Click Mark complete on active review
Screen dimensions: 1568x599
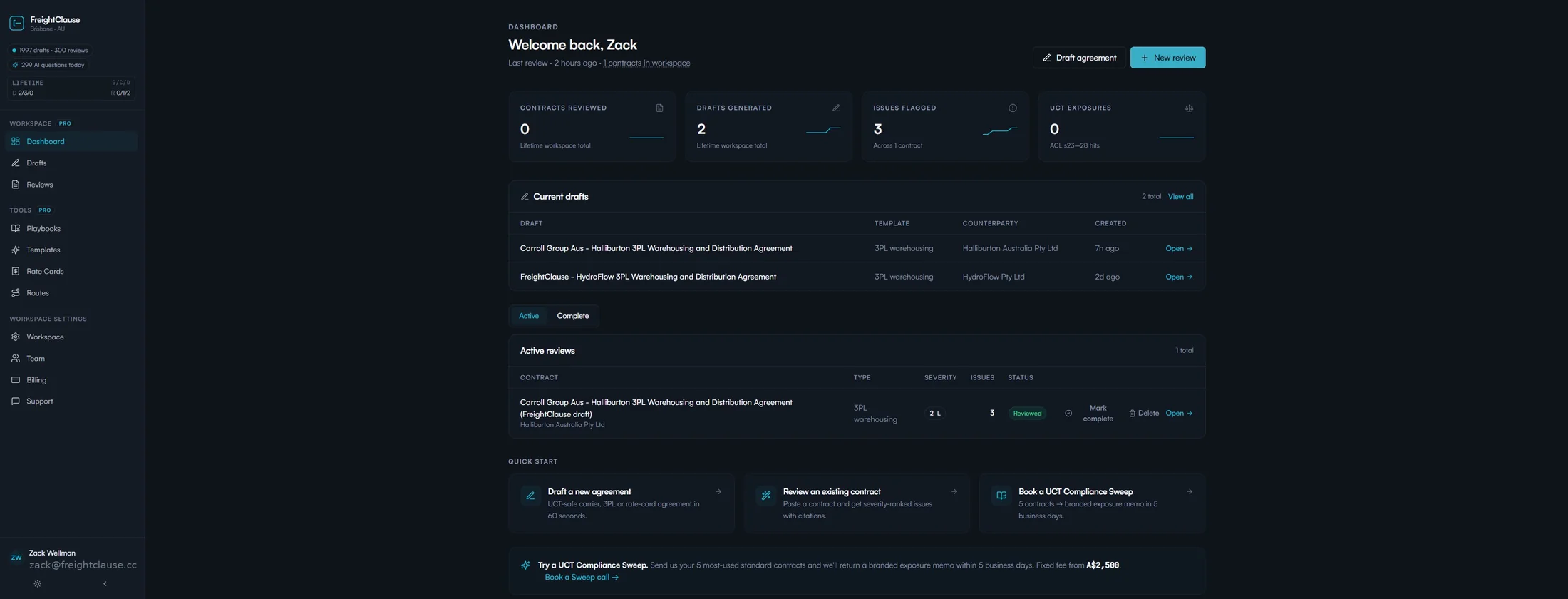[x=1089, y=414]
